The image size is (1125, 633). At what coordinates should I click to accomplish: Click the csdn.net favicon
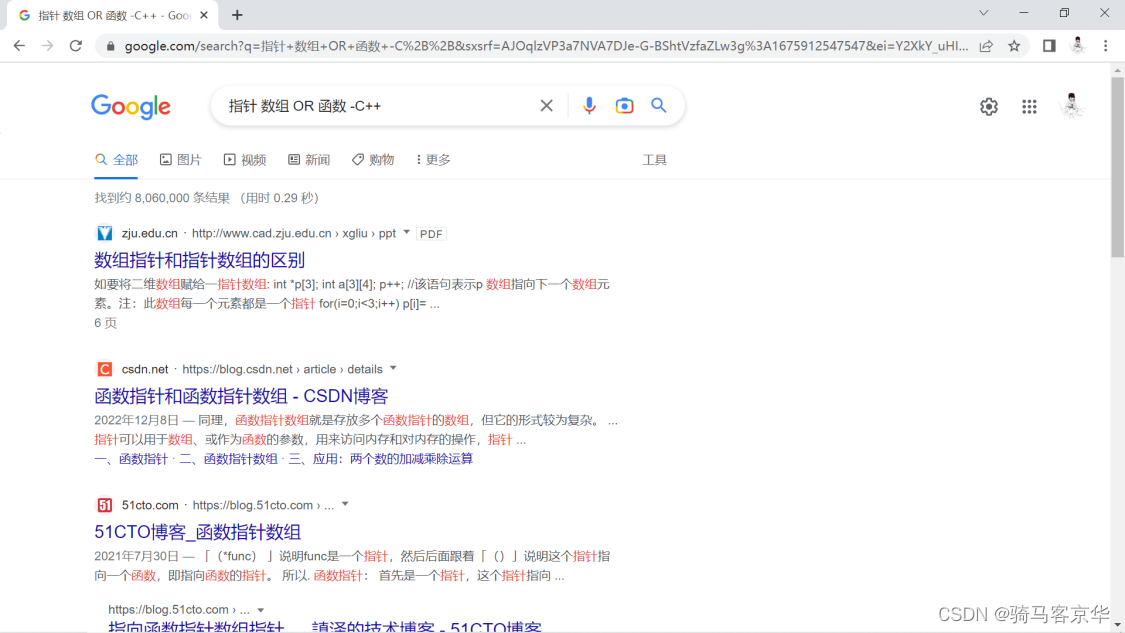[105, 369]
